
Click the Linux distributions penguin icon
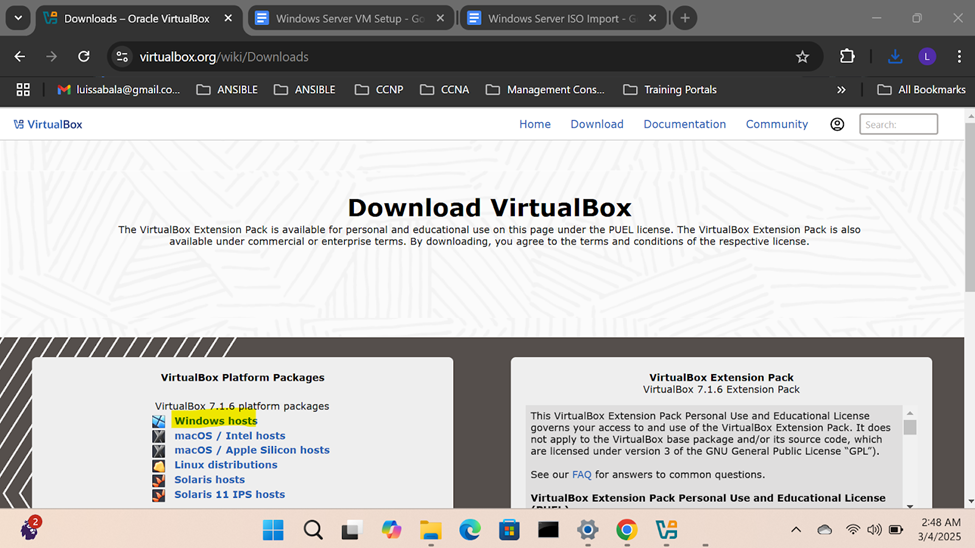coord(159,465)
